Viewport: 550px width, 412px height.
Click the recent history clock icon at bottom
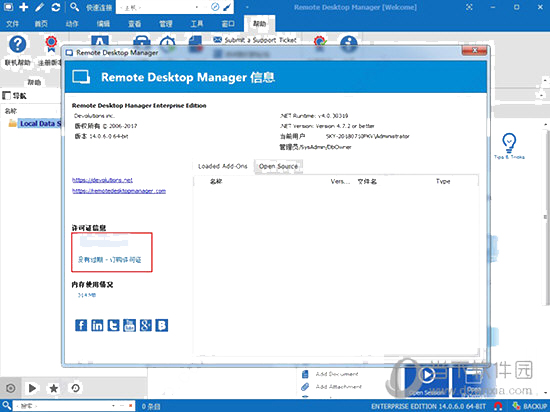pyautogui.click(x=75, y=388)
